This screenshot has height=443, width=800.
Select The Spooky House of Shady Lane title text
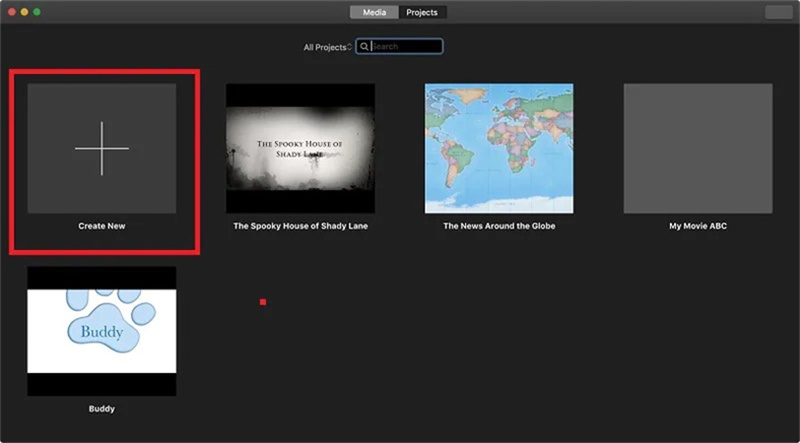tap(300, 226)
